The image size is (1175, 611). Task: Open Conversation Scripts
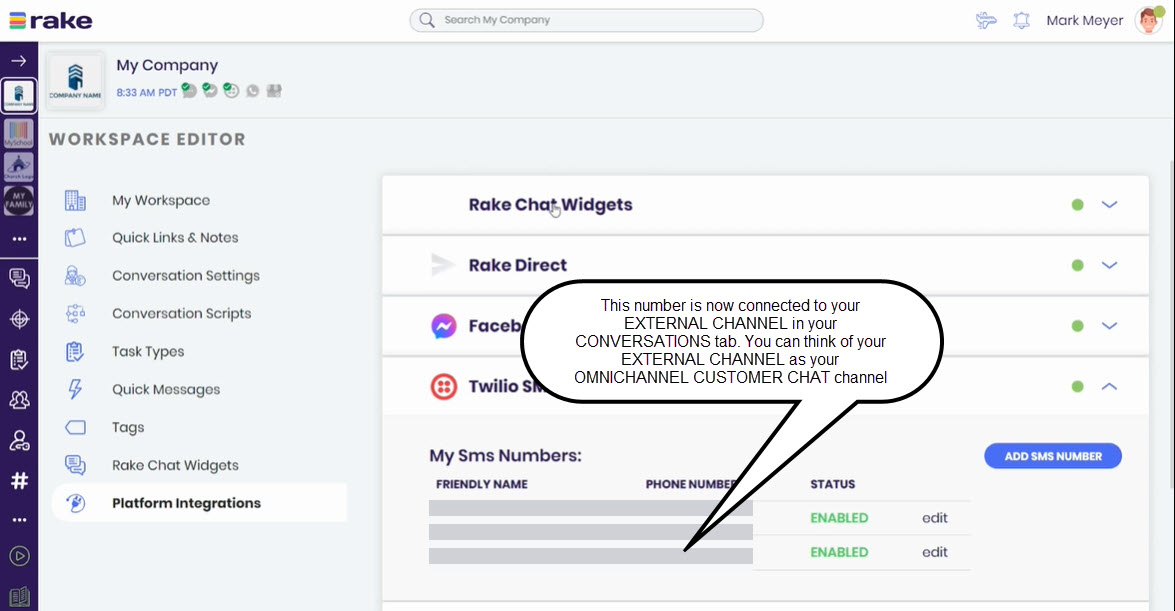[x=181, y=313]
